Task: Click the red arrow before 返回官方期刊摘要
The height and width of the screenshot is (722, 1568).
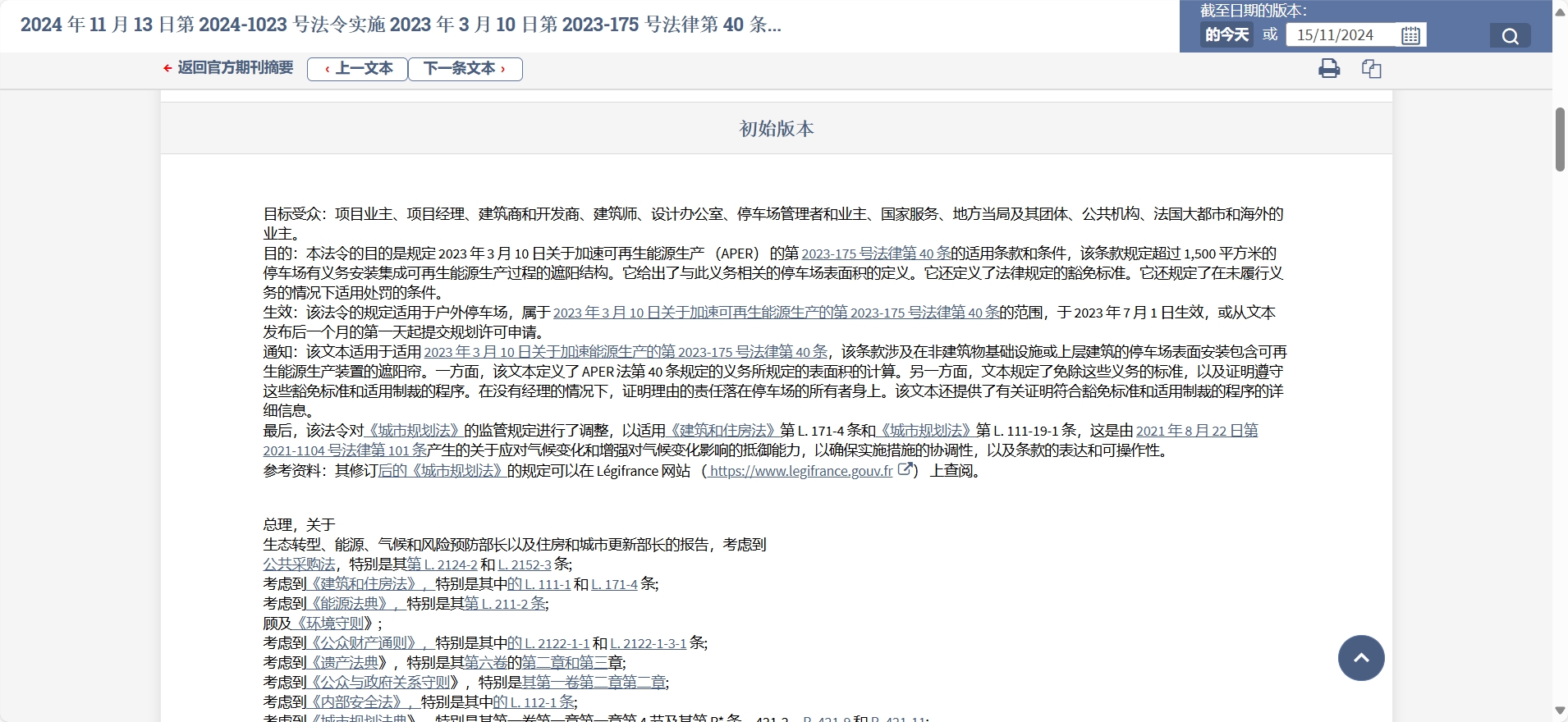Action: pos(167,68)
